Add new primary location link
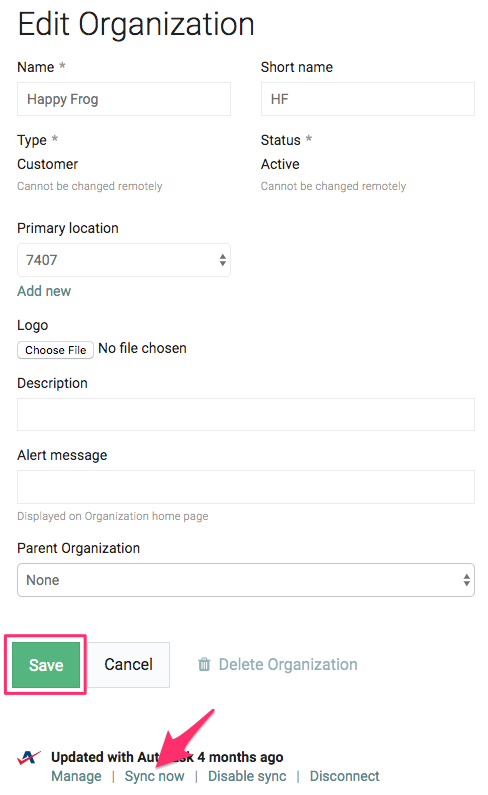This screenshot has width=488, height=795. point(44,291)
